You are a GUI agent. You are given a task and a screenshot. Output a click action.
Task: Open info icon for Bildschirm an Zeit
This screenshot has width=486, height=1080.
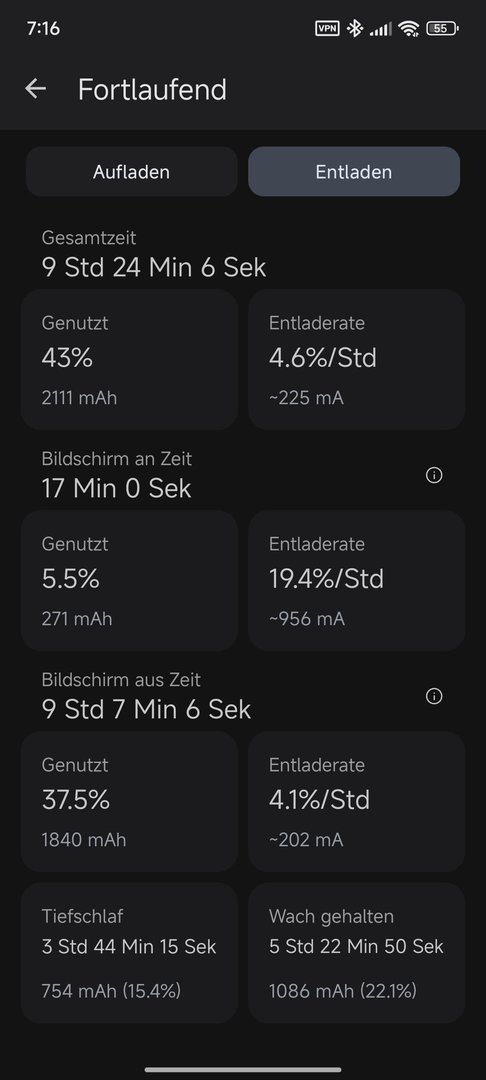pyautogui.click(x=434, y=475)
